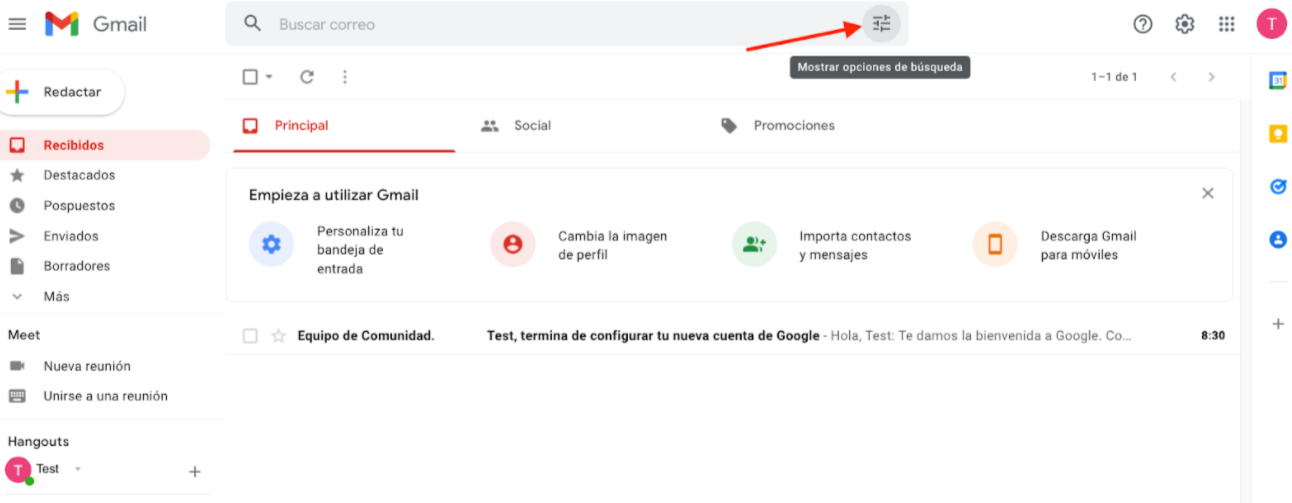This screenshot has height=503, width=1292.
Task: Open Google Tasks from side panel
Action: pos(1278,187)
